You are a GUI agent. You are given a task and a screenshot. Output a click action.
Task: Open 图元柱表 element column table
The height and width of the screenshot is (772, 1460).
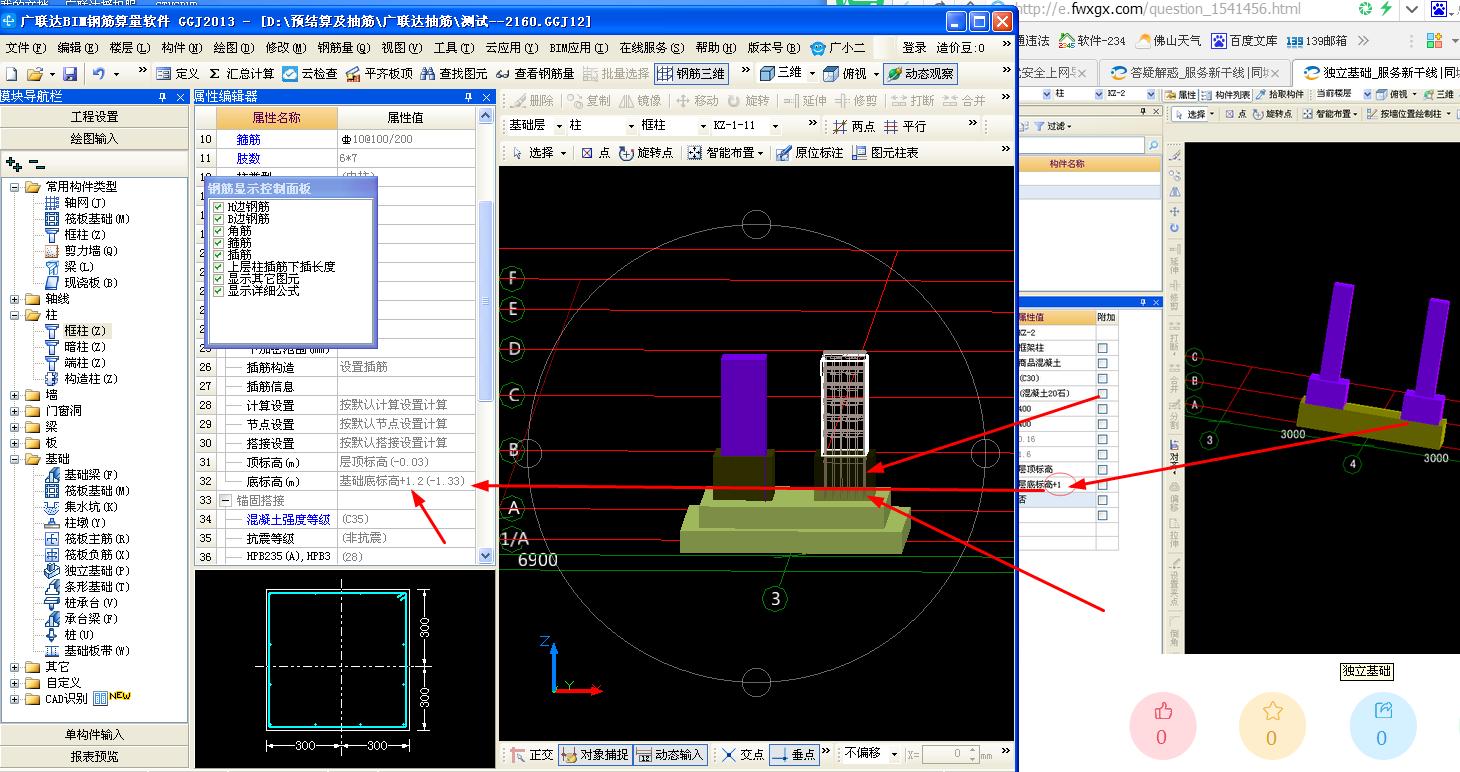tap(885, 153)
